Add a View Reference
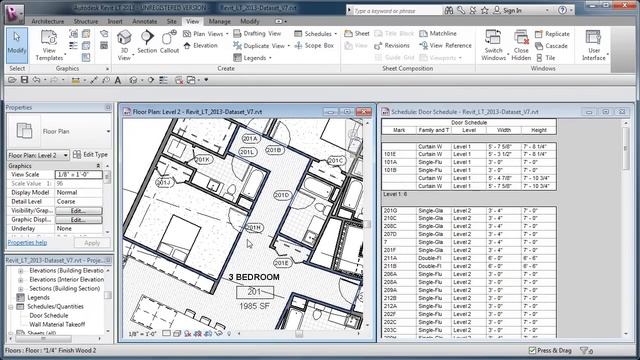The image size is (640, 360). pos(445,46)
